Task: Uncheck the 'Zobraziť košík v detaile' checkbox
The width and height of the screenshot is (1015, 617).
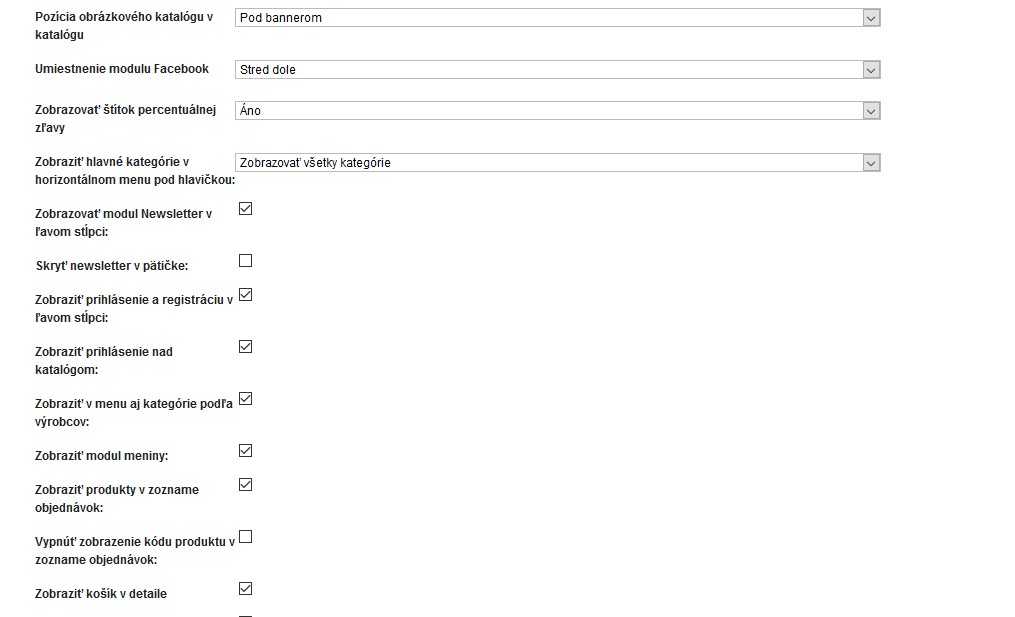Action: coord(246,589)
